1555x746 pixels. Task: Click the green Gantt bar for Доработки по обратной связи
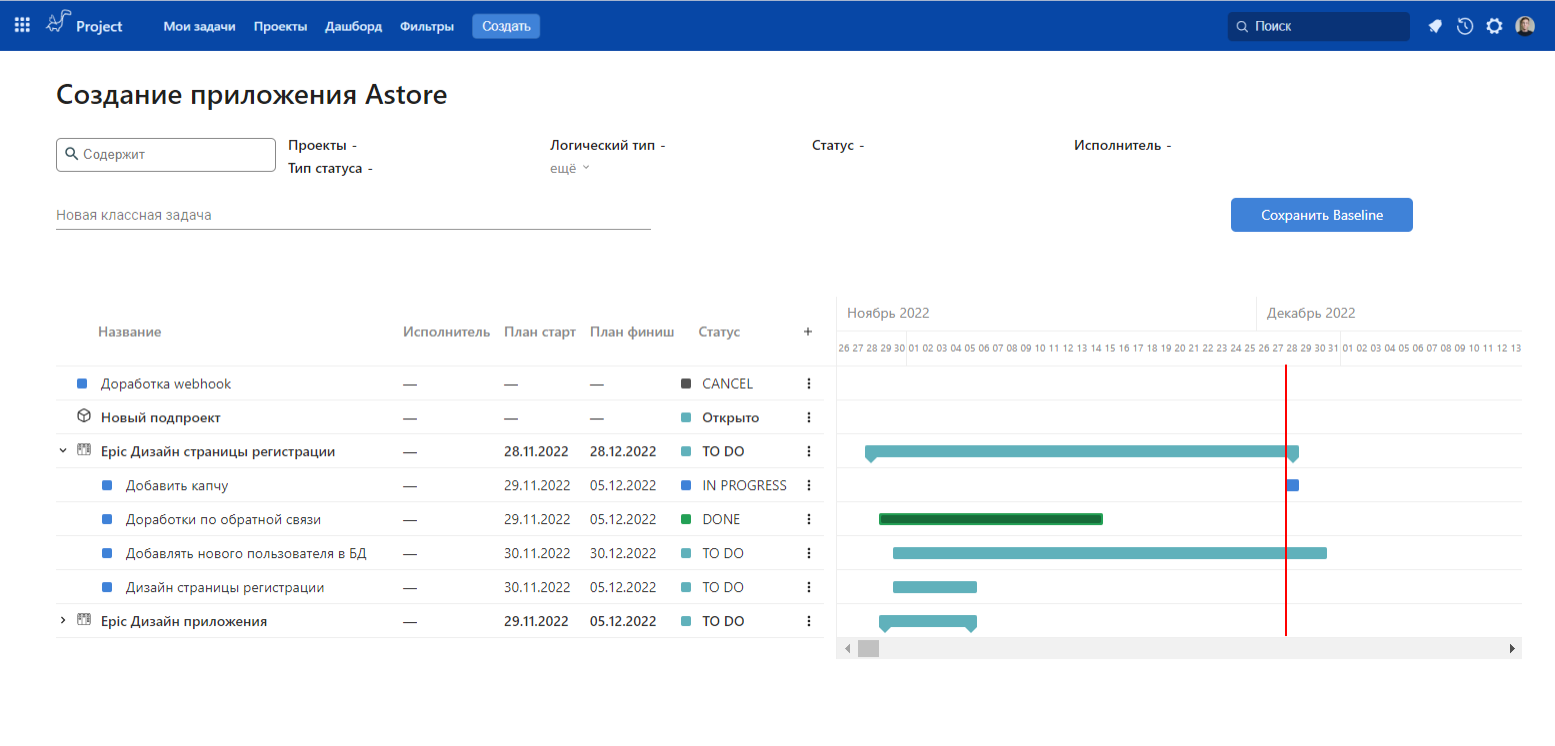coord(990,519)
